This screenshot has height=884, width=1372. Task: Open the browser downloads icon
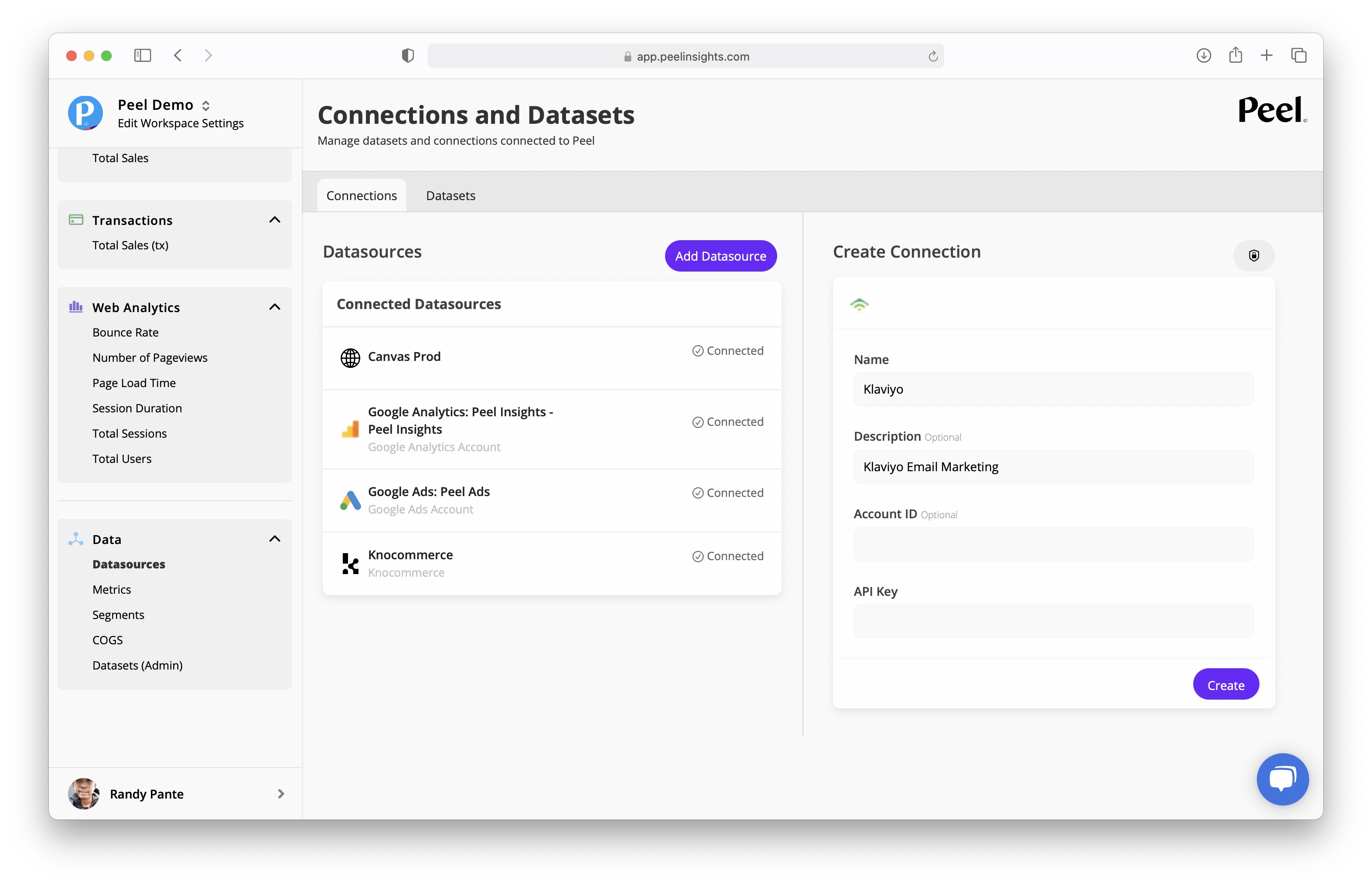coord(1203,56)
